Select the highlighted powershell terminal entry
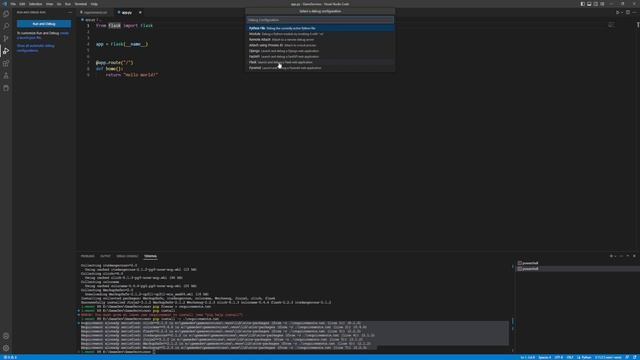The image size is (640, 360). pyautogui.click(x=578, y=269)
